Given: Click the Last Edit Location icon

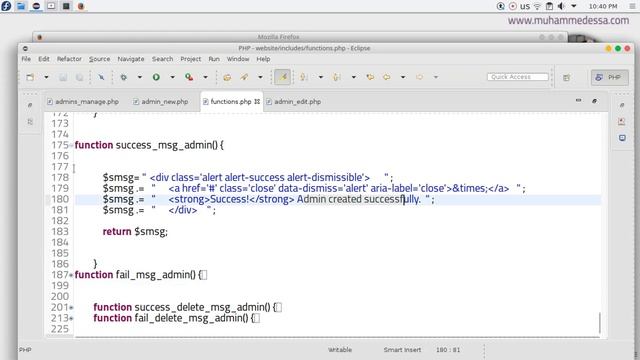Looking at the screenshot, I should [370, 77].
